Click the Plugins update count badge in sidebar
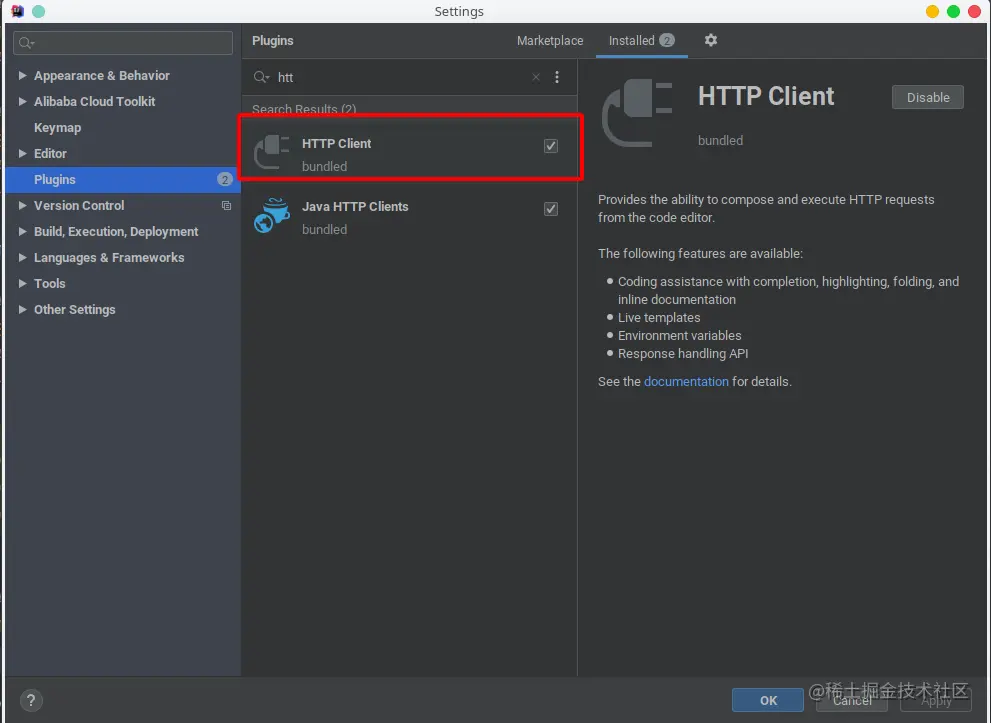 [x=224, y=179]
